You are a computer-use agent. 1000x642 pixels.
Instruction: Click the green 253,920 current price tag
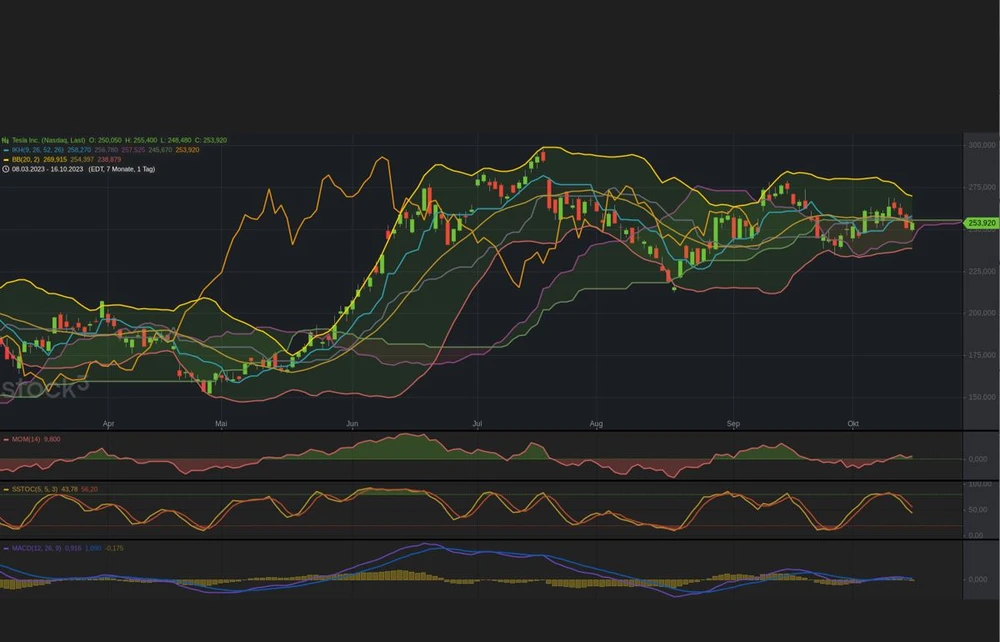pyautogui.click(x=979, y=223)
